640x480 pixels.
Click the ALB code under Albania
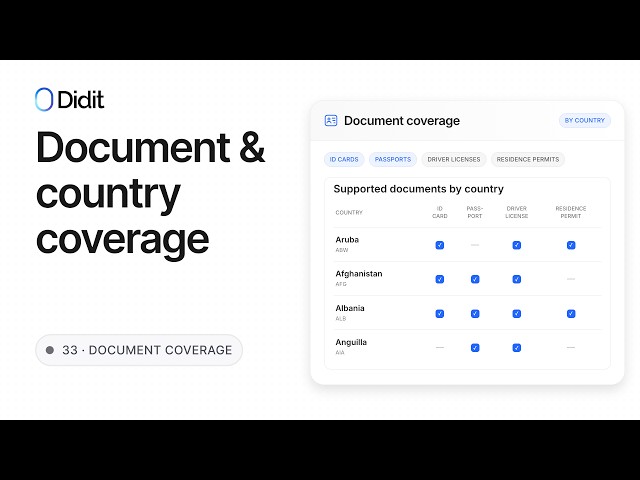pyautogui.click(x=341, y=318)
